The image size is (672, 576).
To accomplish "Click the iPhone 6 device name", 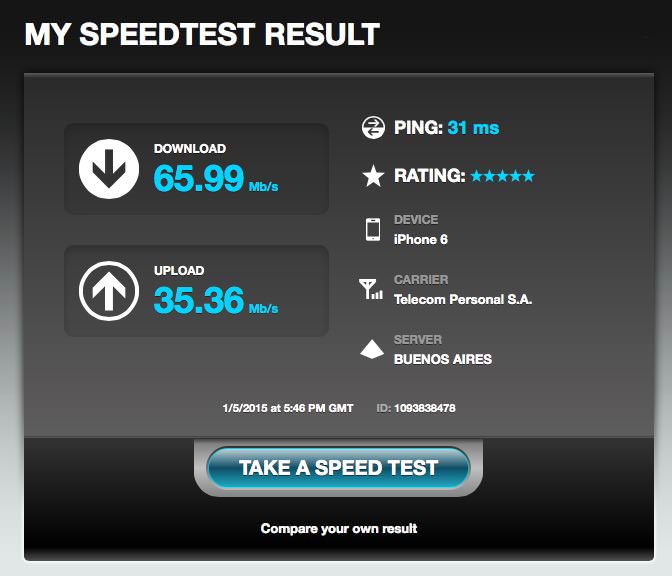I will pos(420,239).
